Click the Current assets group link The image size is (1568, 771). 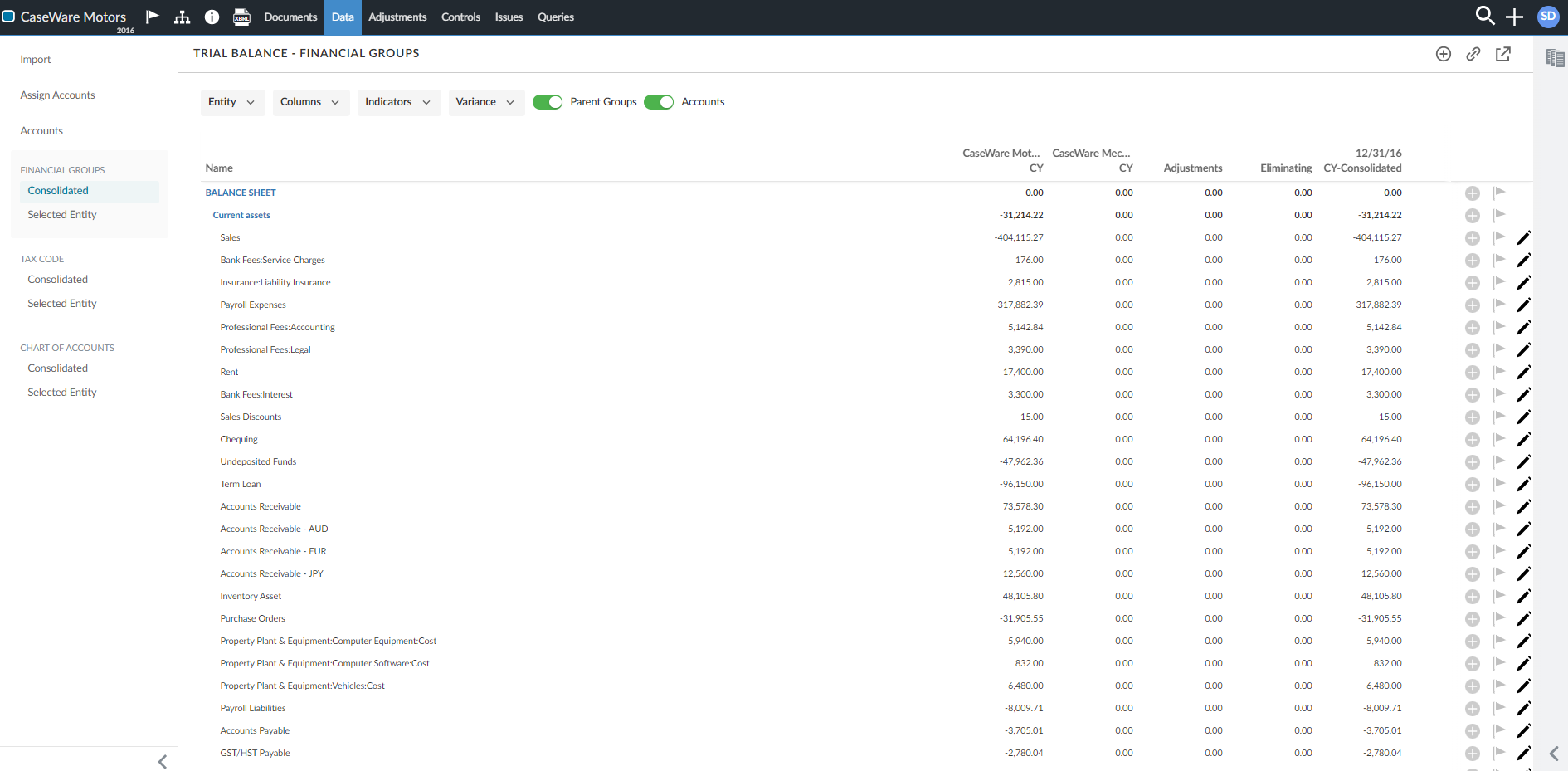[x=241, y=215]
